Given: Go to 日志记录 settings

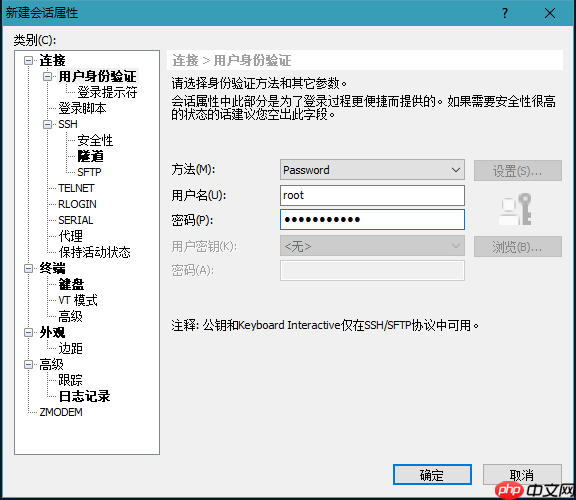Looking at the screenshot, I should 84,396.
